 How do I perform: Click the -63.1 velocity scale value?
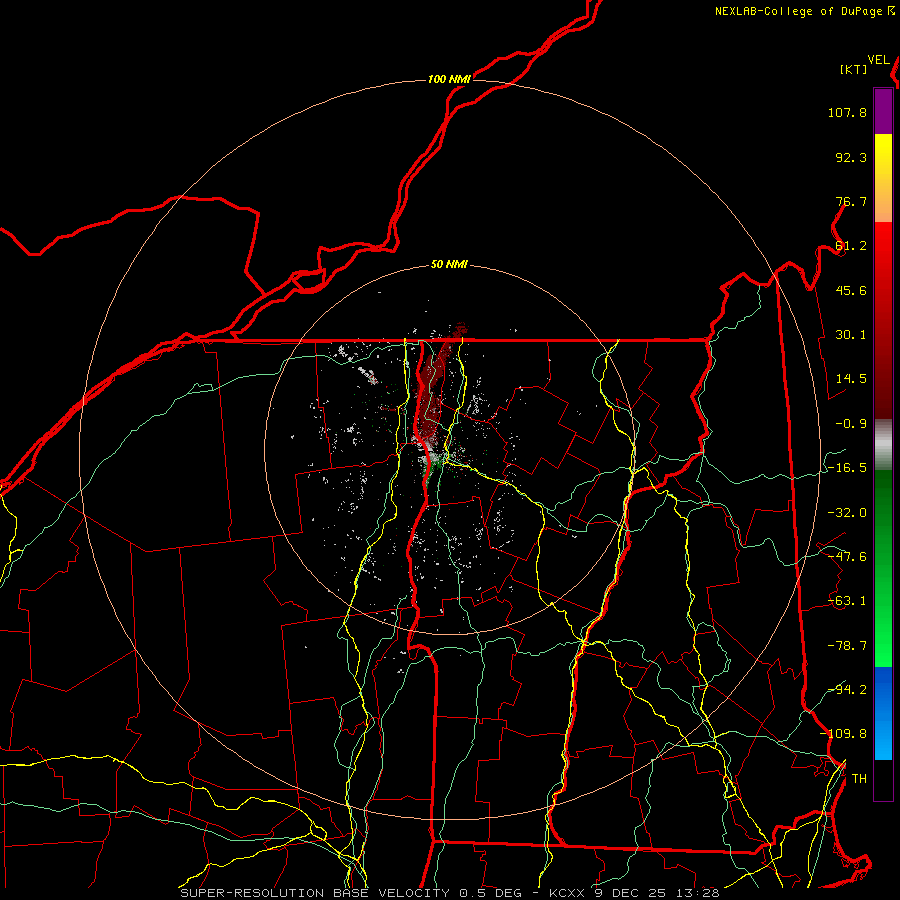click(x=847, y=601)
